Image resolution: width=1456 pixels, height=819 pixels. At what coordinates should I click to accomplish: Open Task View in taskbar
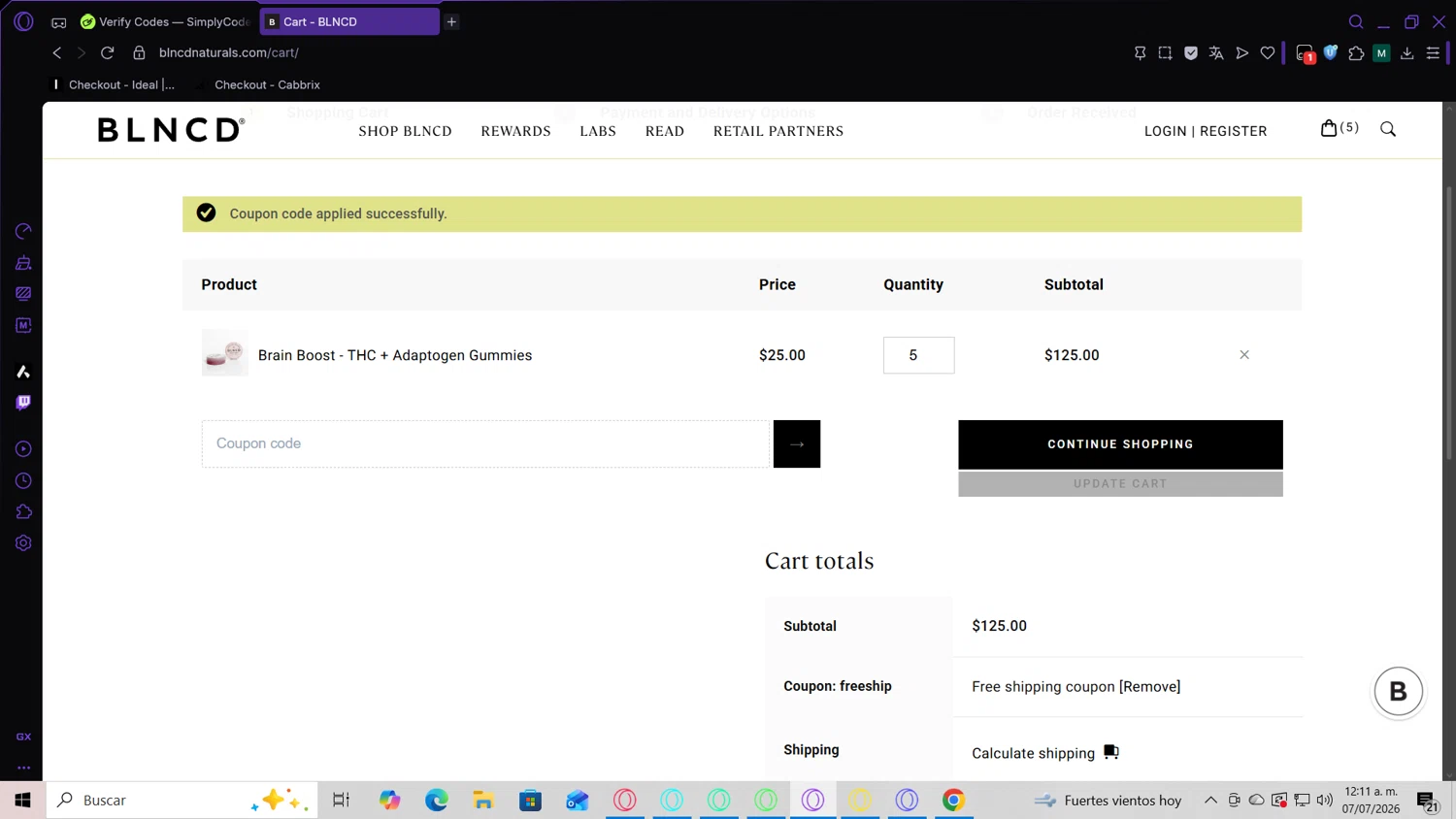click(341, 801)
